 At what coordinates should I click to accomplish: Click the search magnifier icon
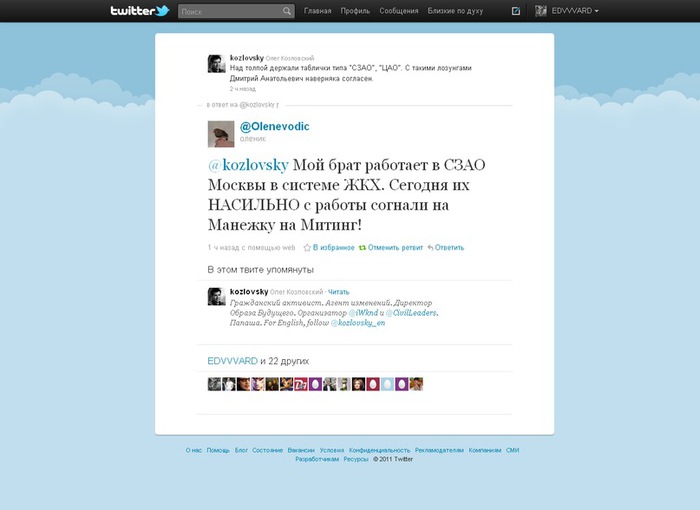[x=287, y=11]
